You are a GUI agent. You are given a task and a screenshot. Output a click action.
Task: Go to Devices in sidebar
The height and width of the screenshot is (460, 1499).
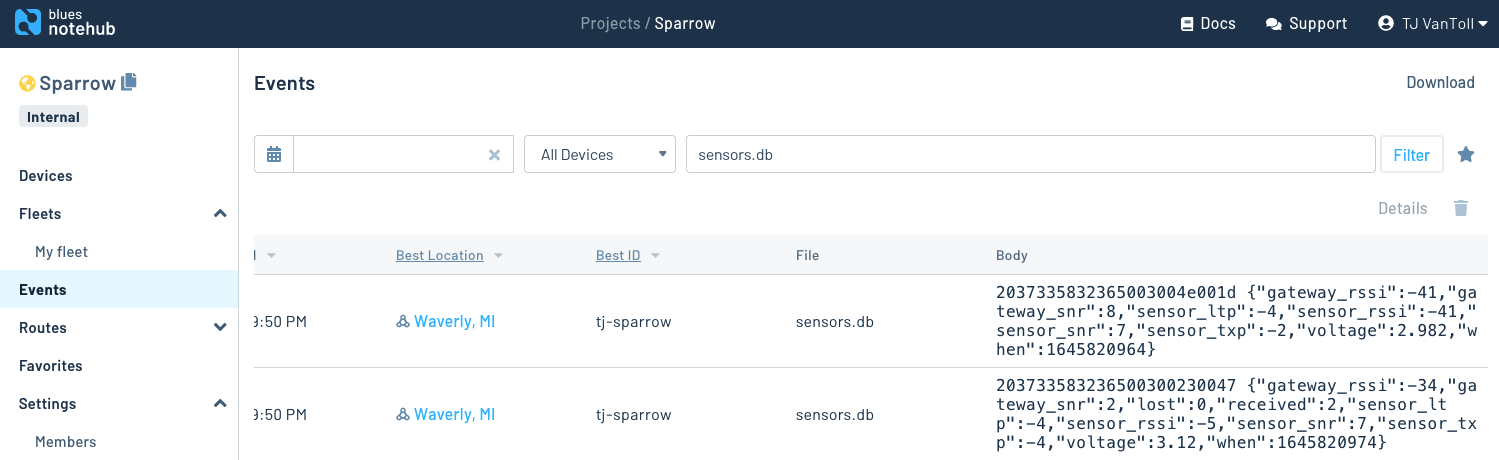(46, 176)
